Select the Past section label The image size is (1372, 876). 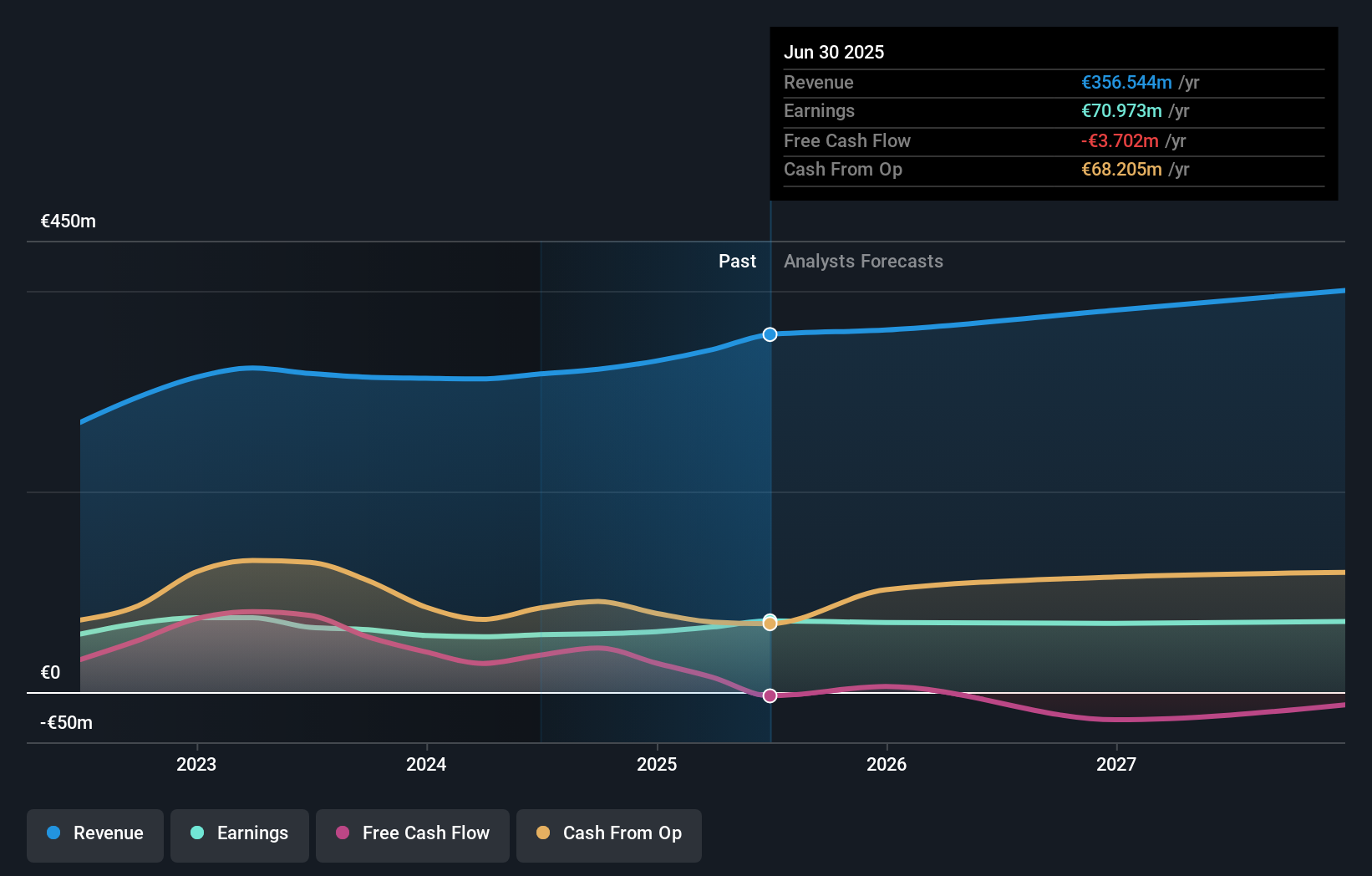[737, 261]
